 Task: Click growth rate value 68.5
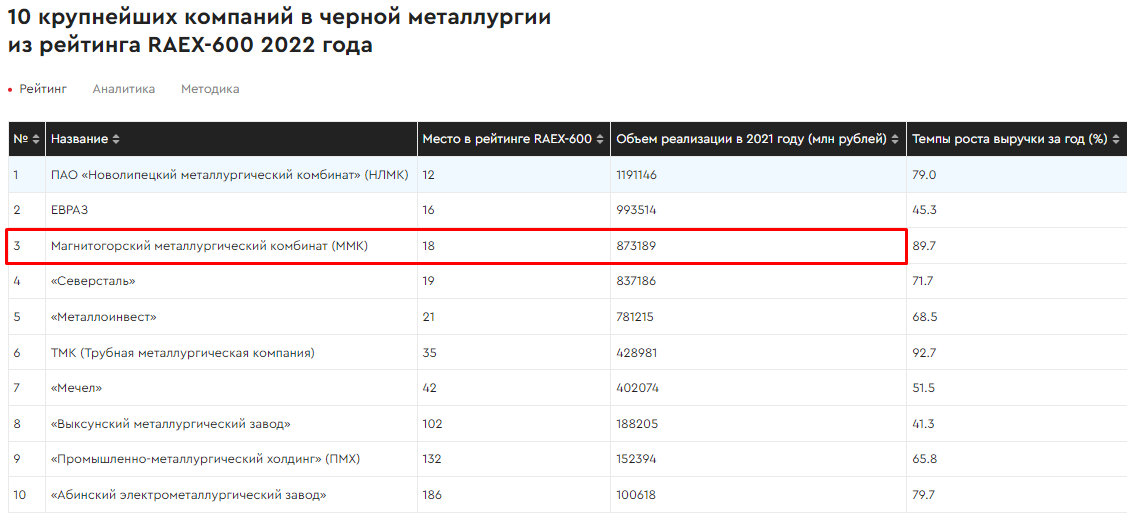(x=923, y=316)
